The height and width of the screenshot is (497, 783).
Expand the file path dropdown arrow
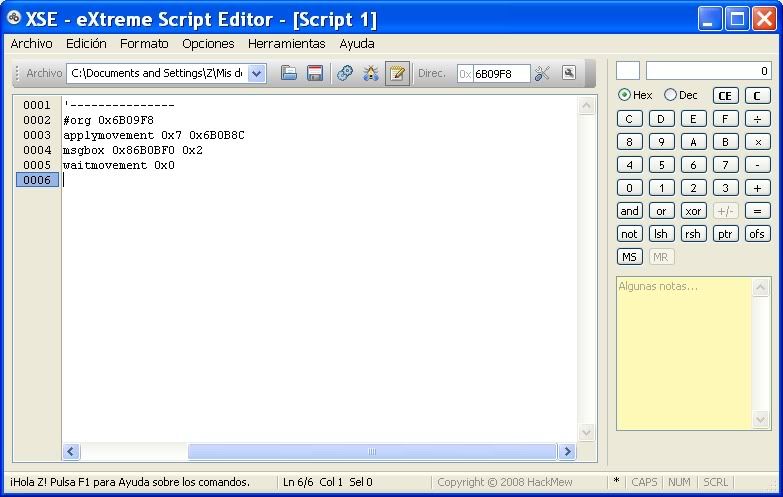[x=257, y=73]
